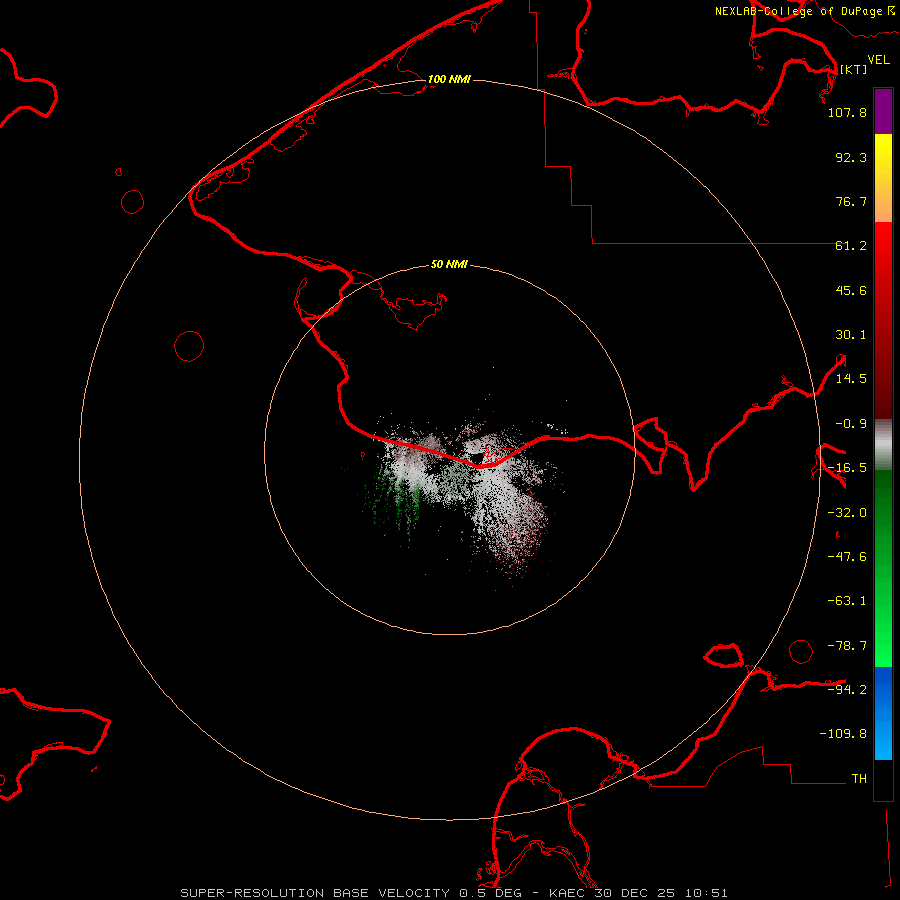Screen dimensions: 900x900
Task: Click the -109.8 scale value
Action: point(843,734)
